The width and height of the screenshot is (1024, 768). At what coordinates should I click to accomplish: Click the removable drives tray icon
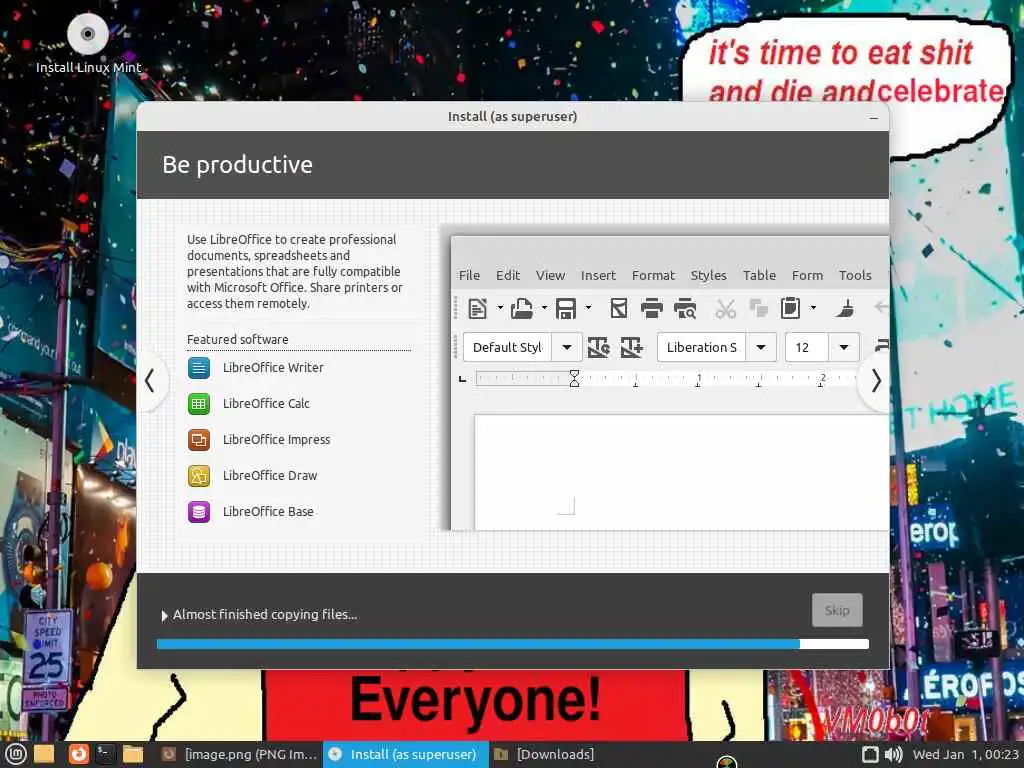(870, 755)
